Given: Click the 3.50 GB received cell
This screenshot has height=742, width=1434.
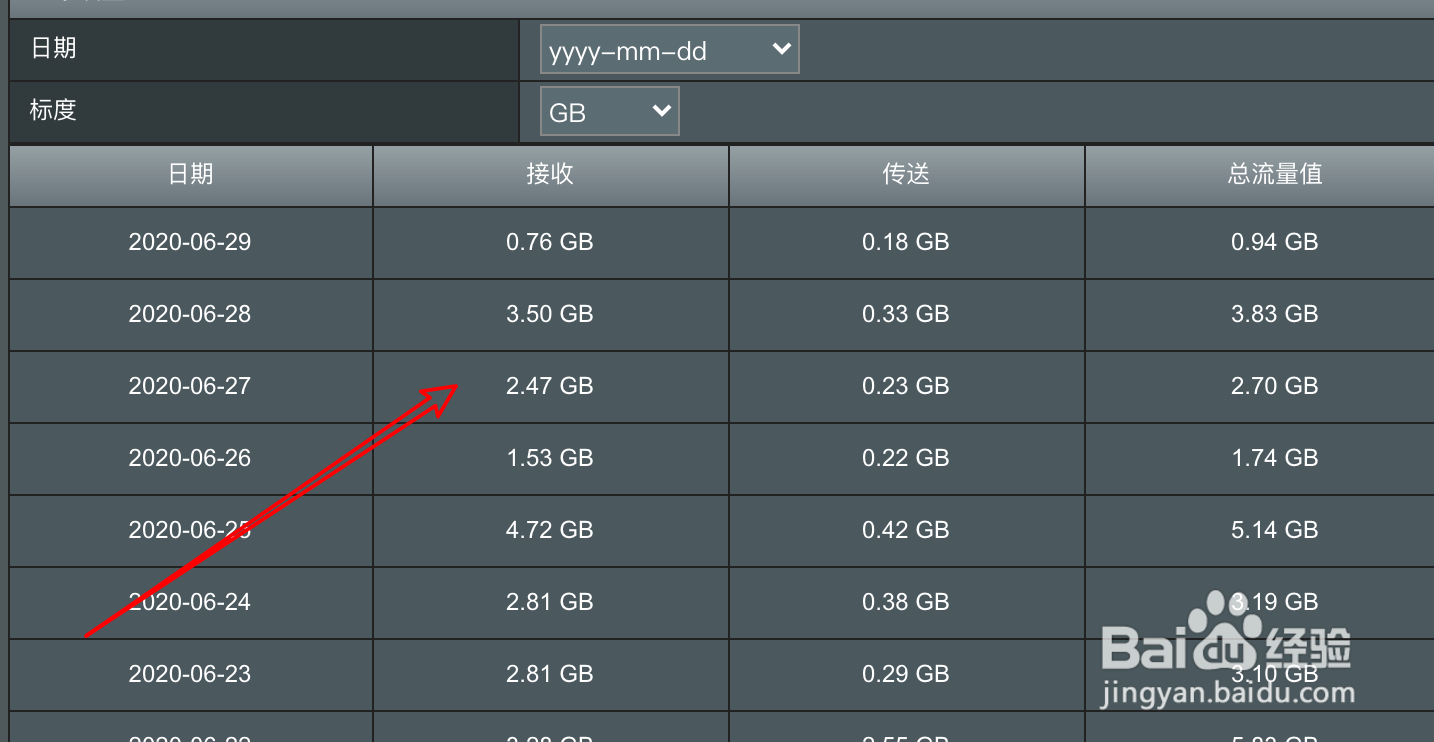Looking at the screenshot, I should click(550, 314).
